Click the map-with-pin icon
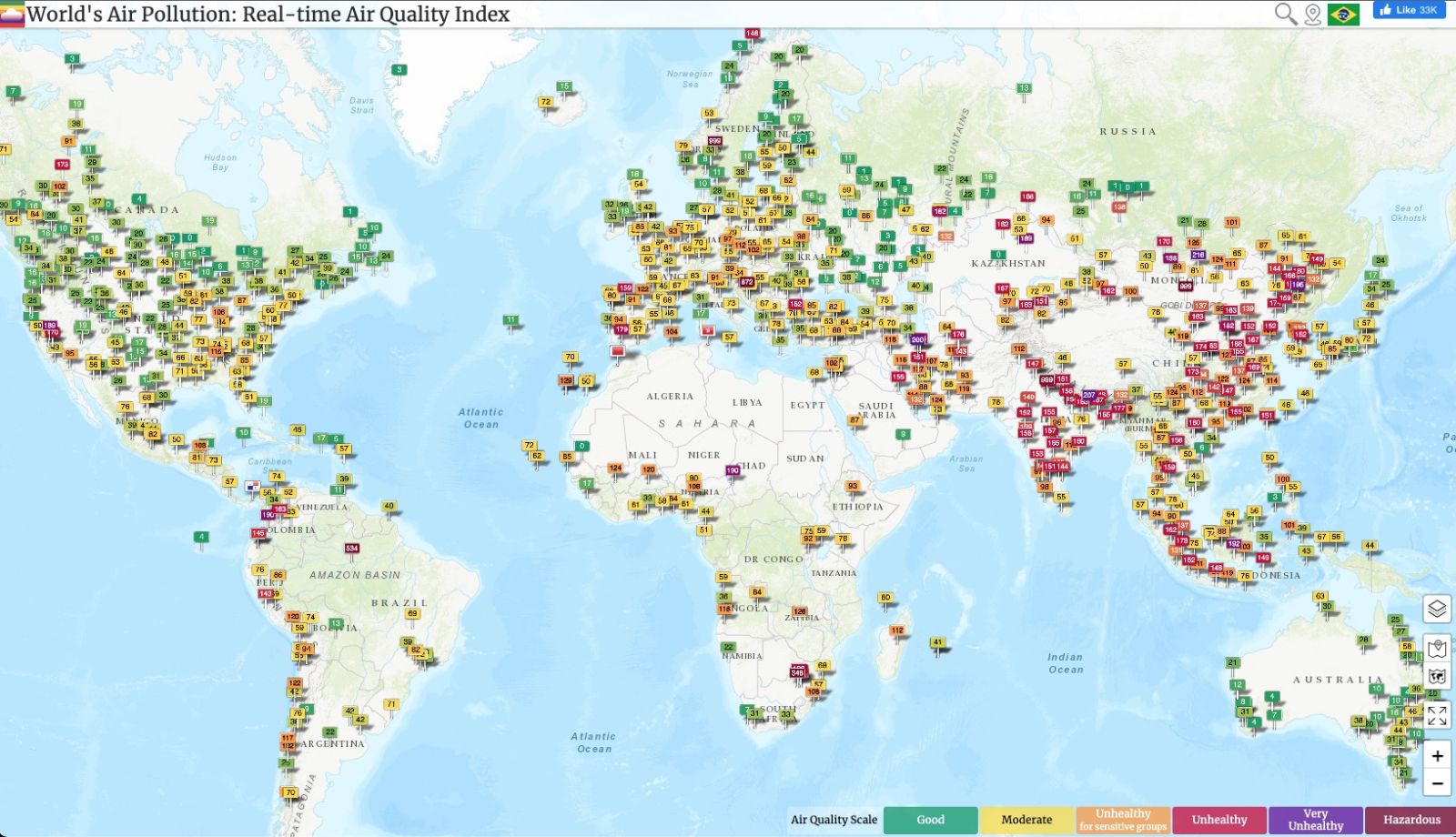This screenshot has width=1456, height=837. 1437,649
